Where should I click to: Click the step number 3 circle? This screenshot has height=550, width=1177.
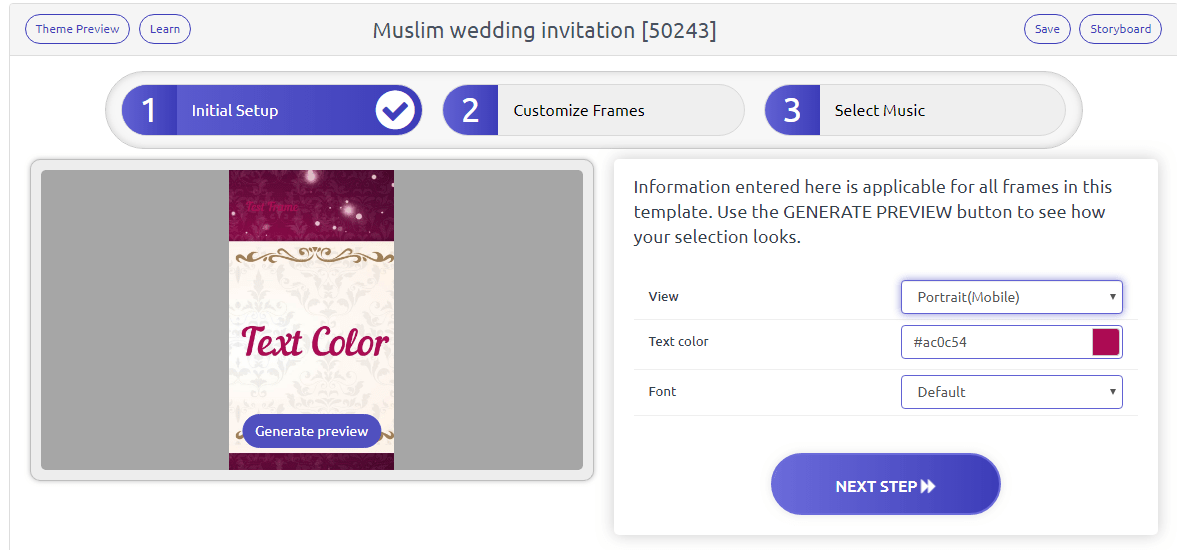(792, 110)
